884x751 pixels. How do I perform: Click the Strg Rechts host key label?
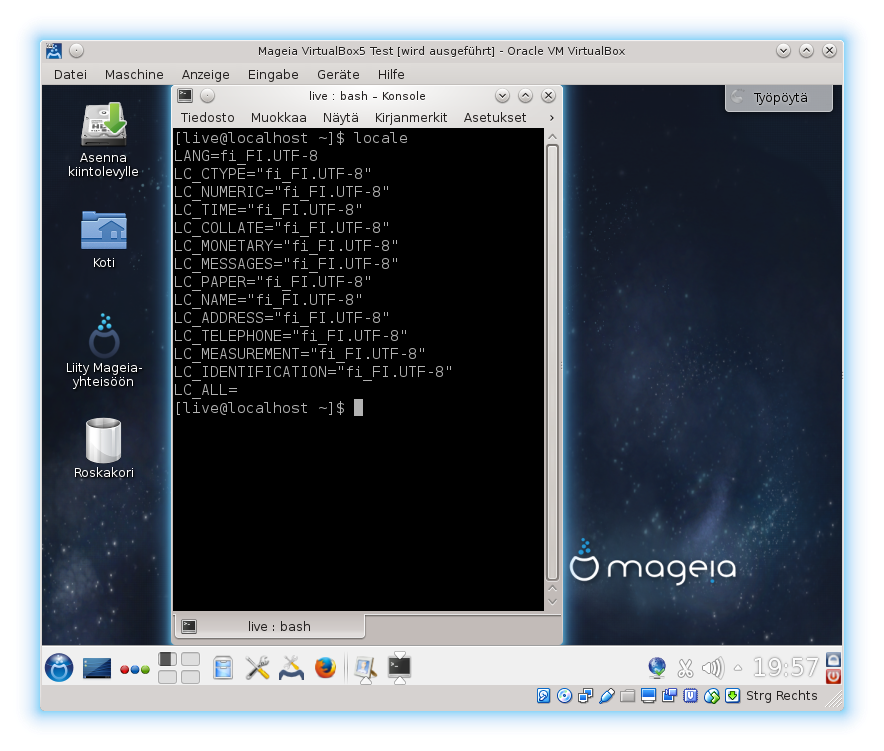pyautogui.click(x=781, y=696)
